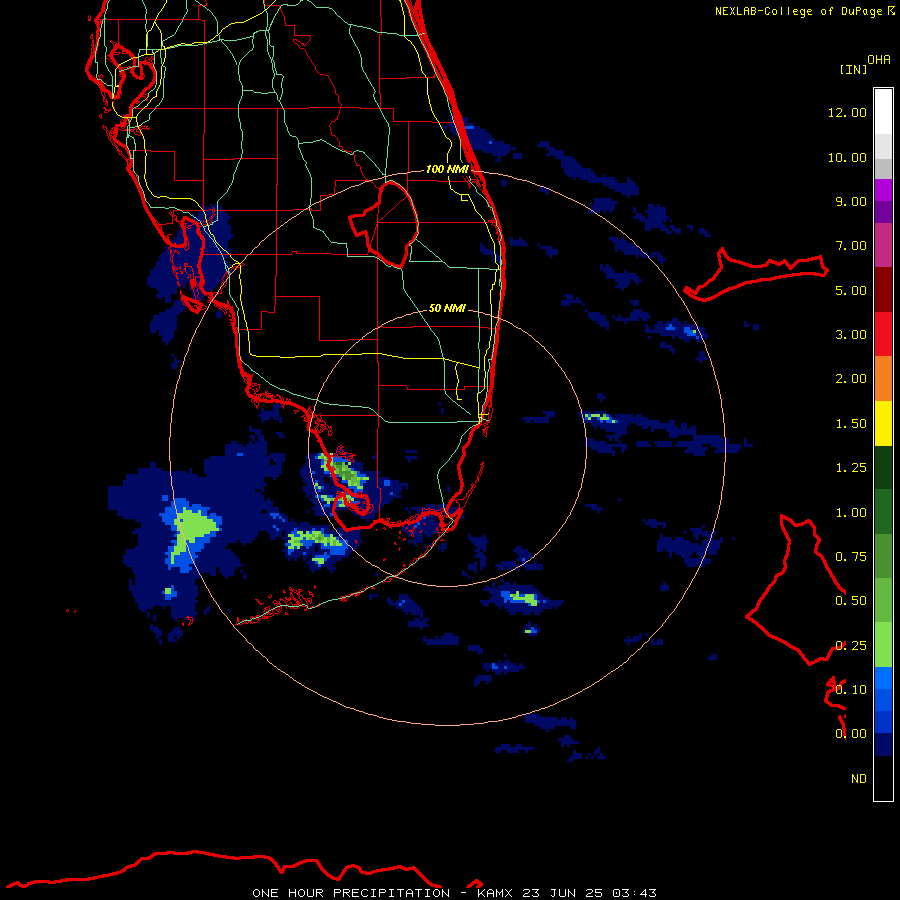Viewport: 900px width, 900px height.
Task: Click the ND legend label
Action: click(x=859, y=779)
